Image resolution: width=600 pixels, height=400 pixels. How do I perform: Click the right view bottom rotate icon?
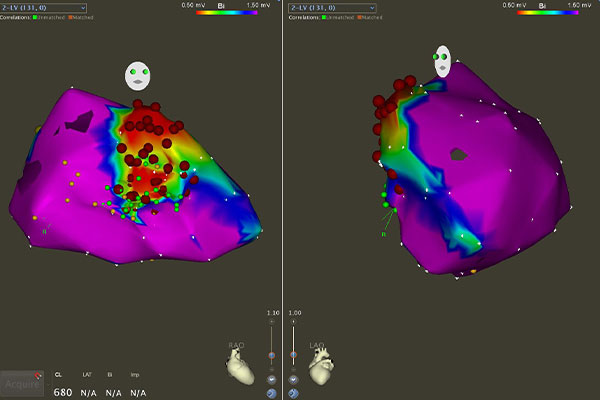(293, 393)
